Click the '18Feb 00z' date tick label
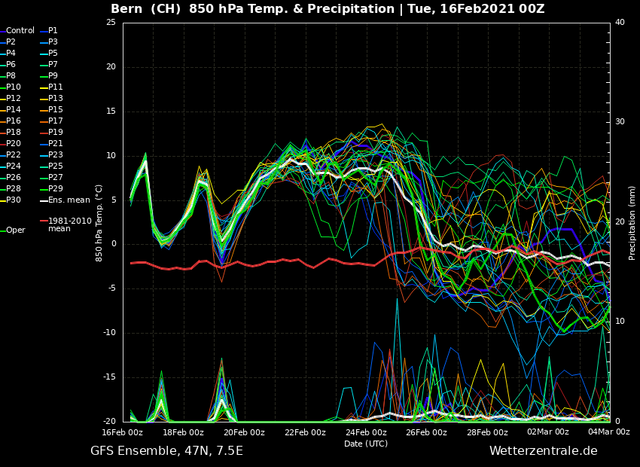 [x=184, y=432]
